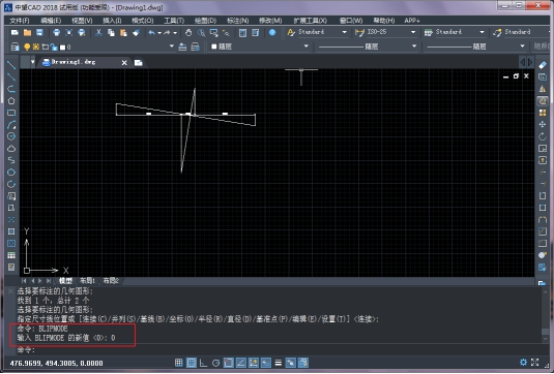Choose the Rectangle draw tool

tap(11, 113)
